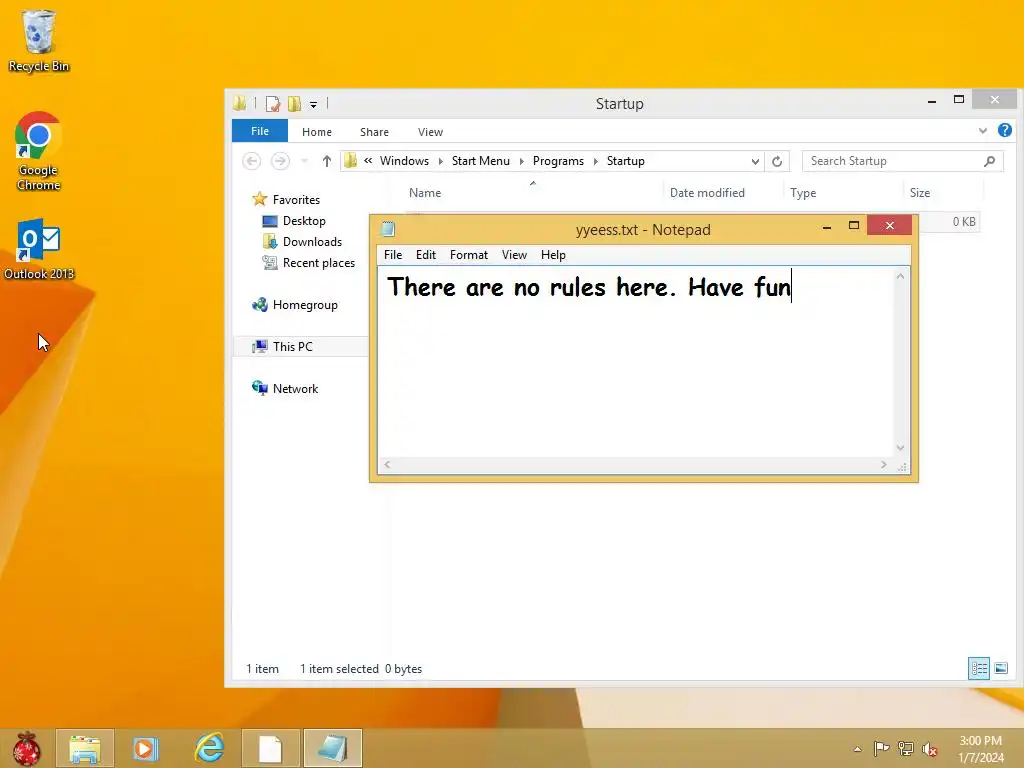Expand the breadcrumb arrow after Programs
This screenshot has width=1024, height=768.
pos(596,161)
